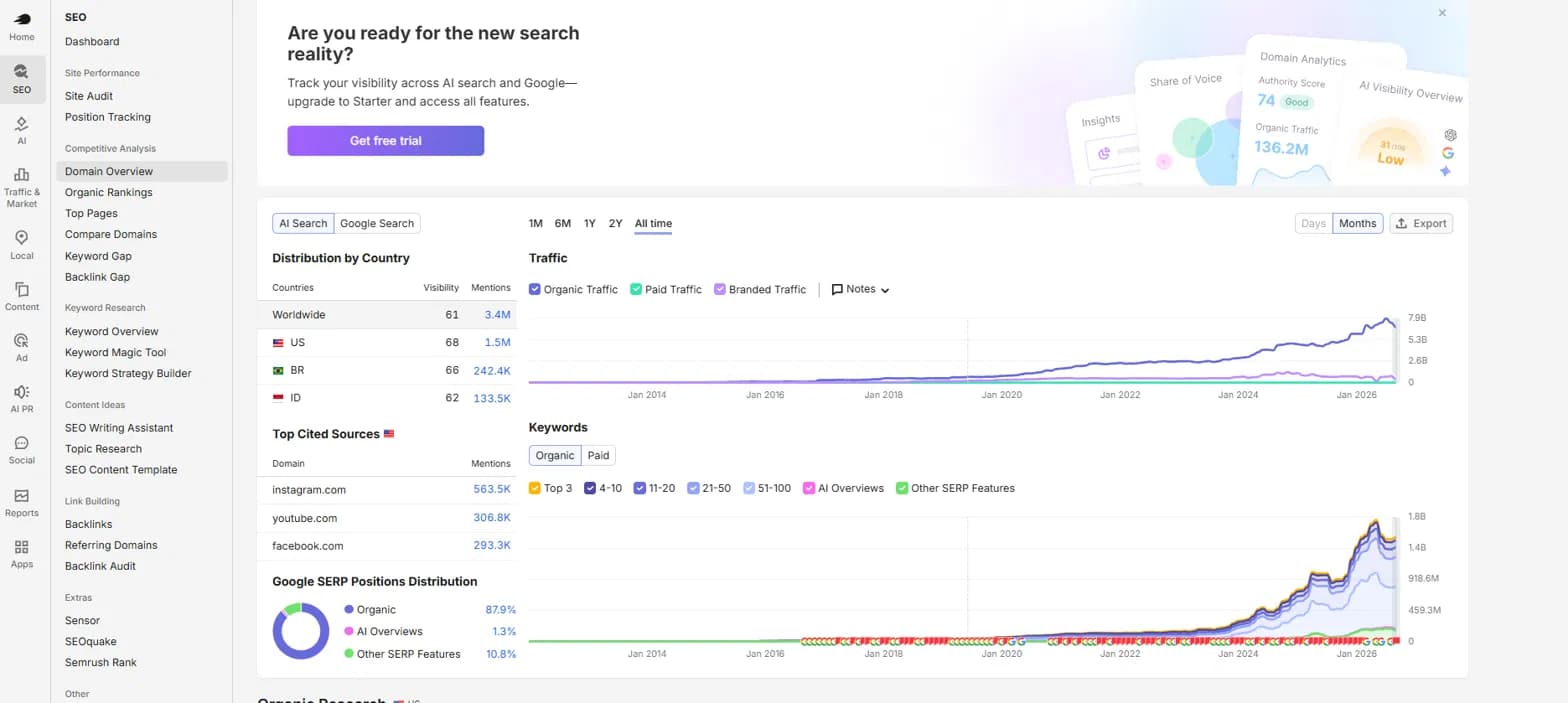The width and height of the screenshot is (1568, 703).
Task: Click the Indonesia flag icon in the country list
Action: [278, 398]
